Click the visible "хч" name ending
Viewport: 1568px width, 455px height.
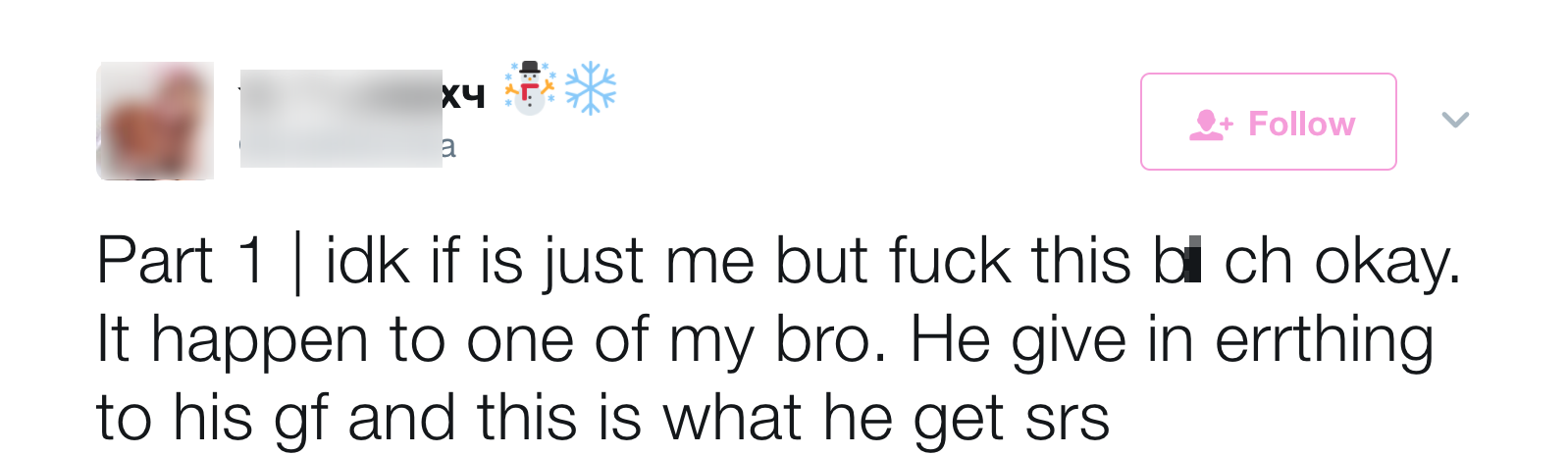(x=463, y=95)
